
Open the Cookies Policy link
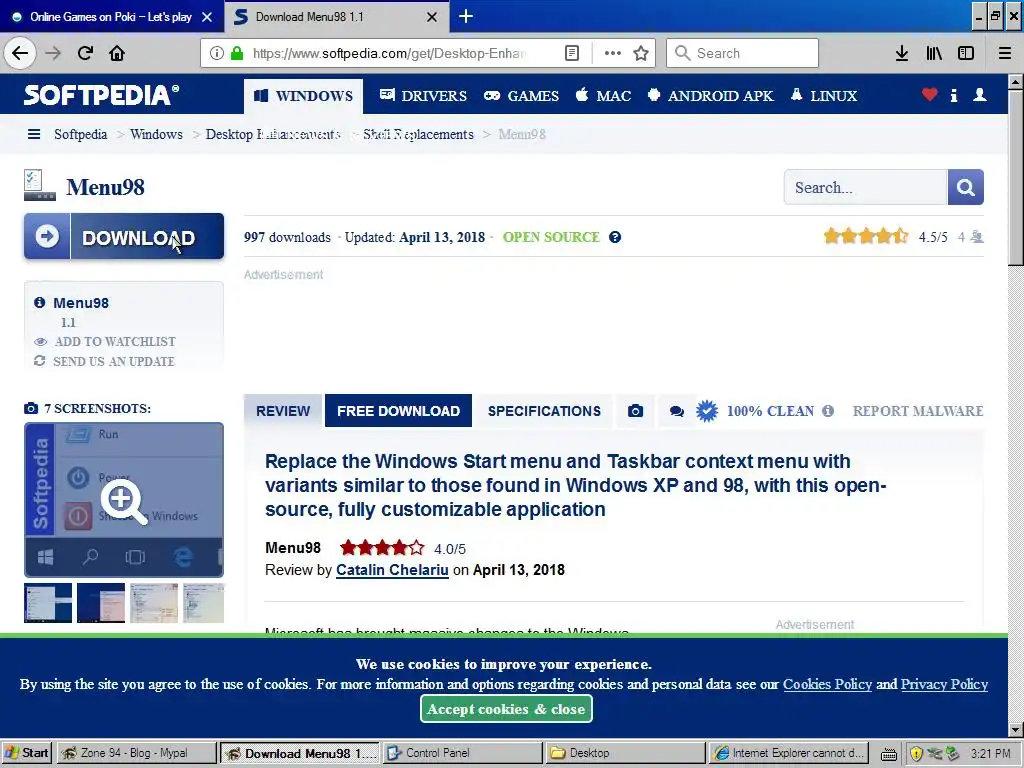[827, 684]
